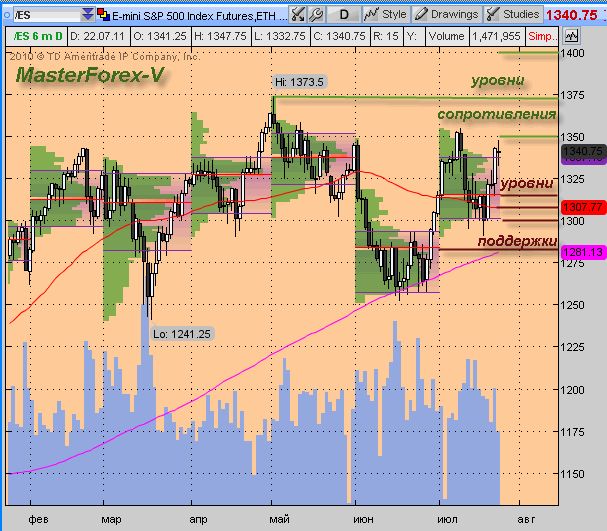Click the black 1340.75 last price label
The width and height of the screenshot is (607, 531).
click(x=583, y=151)
